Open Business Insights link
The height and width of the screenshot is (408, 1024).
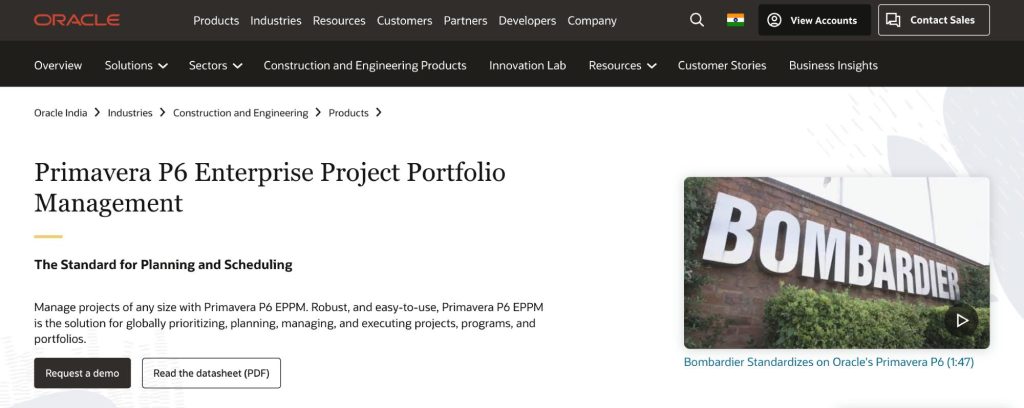[833, 65]
